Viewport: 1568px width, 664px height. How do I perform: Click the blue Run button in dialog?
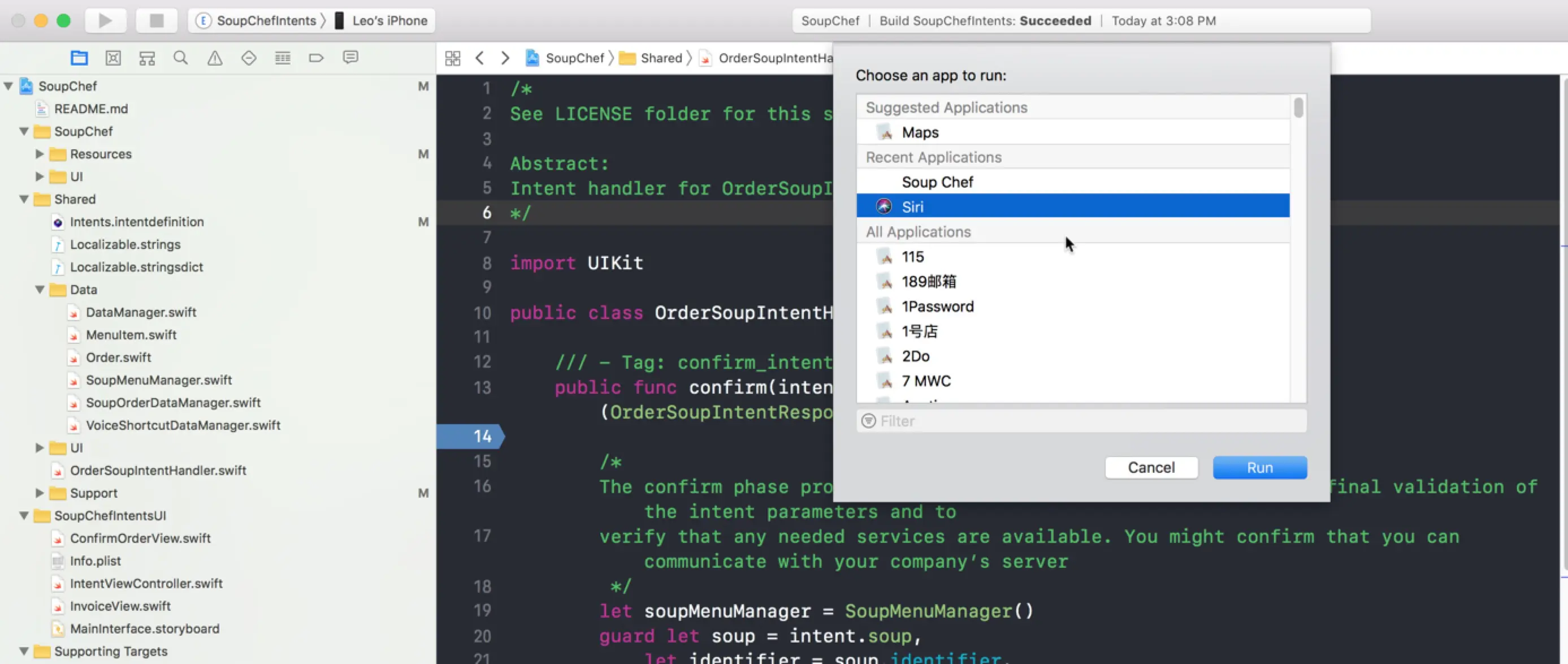1259,467
